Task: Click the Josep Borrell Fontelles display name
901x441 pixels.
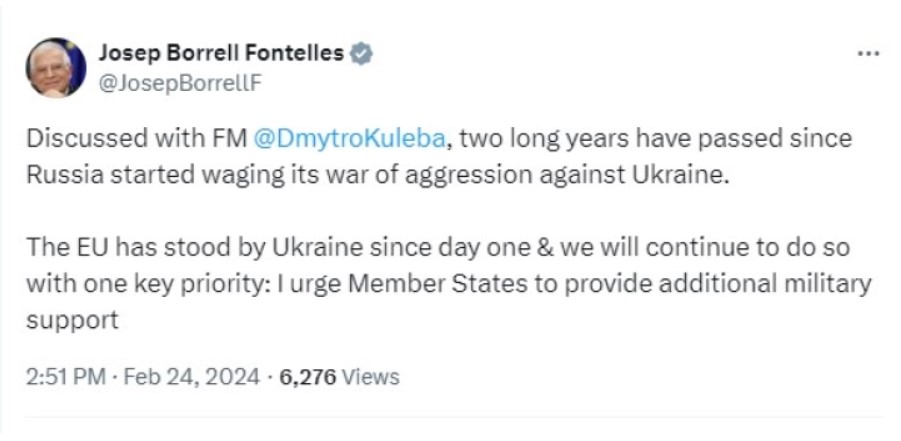Action: tap(223, 53)
